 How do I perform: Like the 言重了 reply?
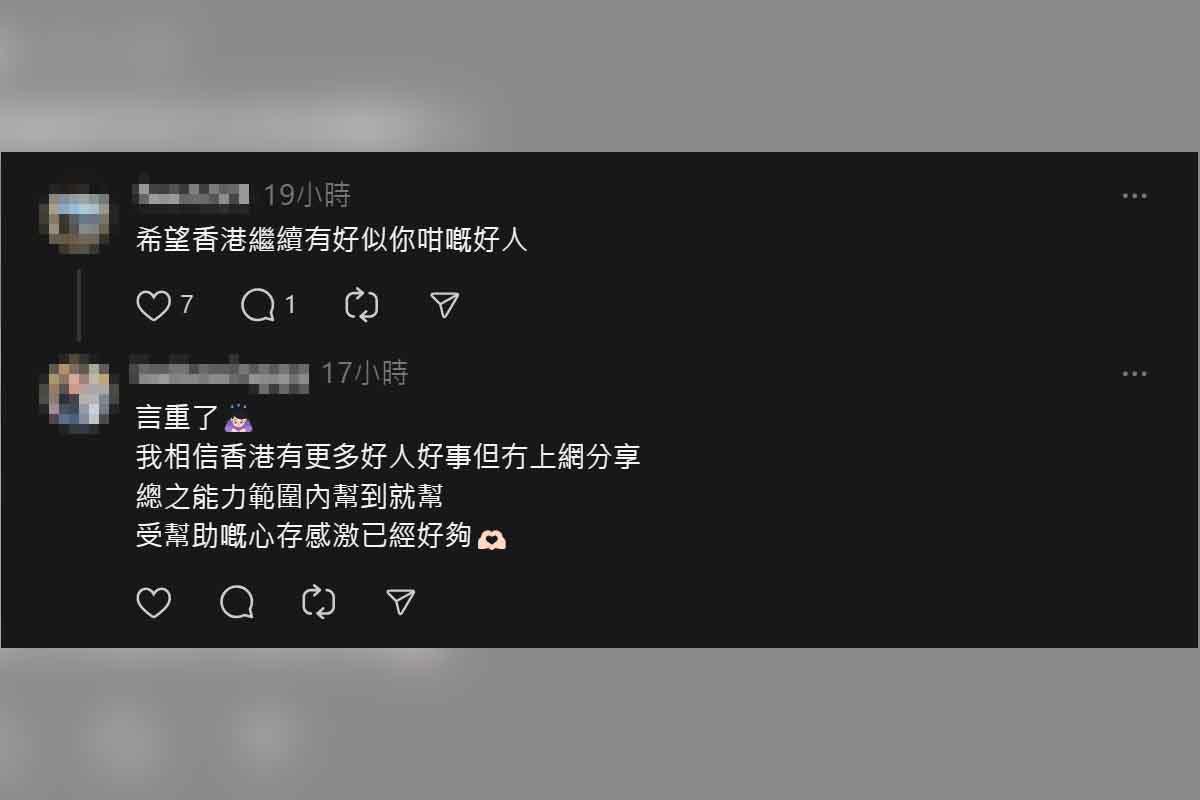pos(153,602)
